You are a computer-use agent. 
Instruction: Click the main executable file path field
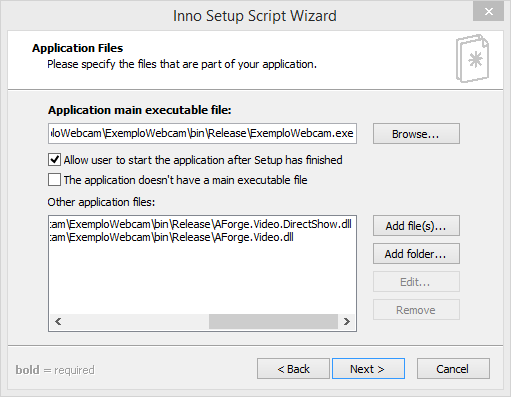tap(202, 133)
